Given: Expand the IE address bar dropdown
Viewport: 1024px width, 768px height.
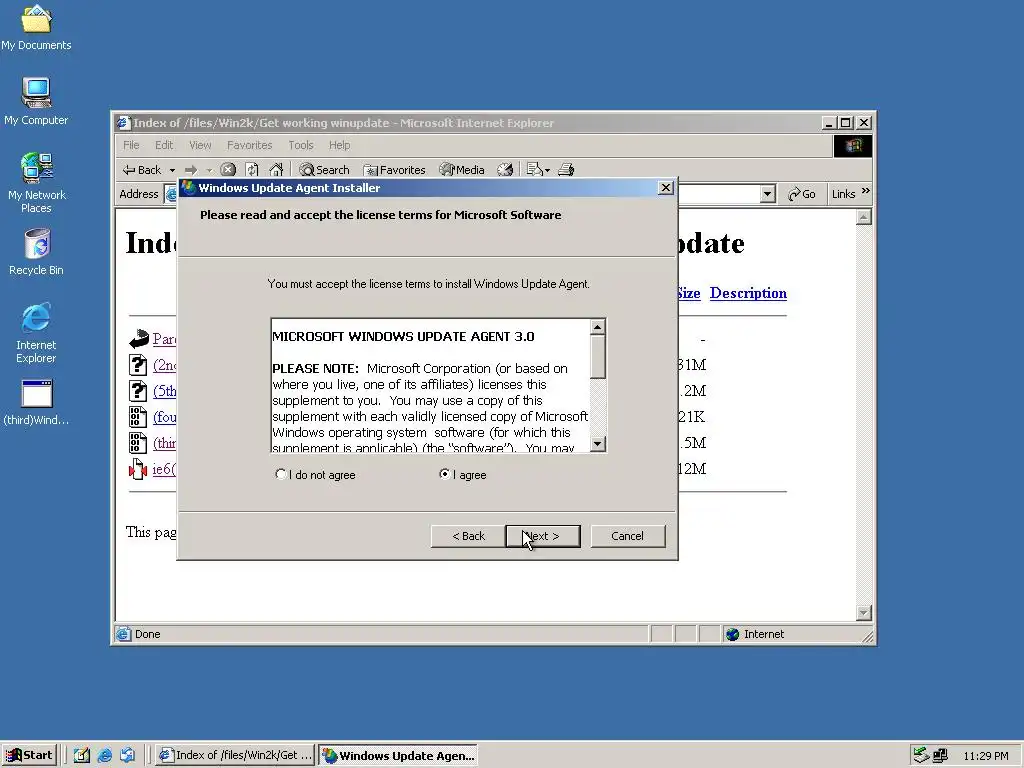Looking at the screenshot, I should point(768,194).
